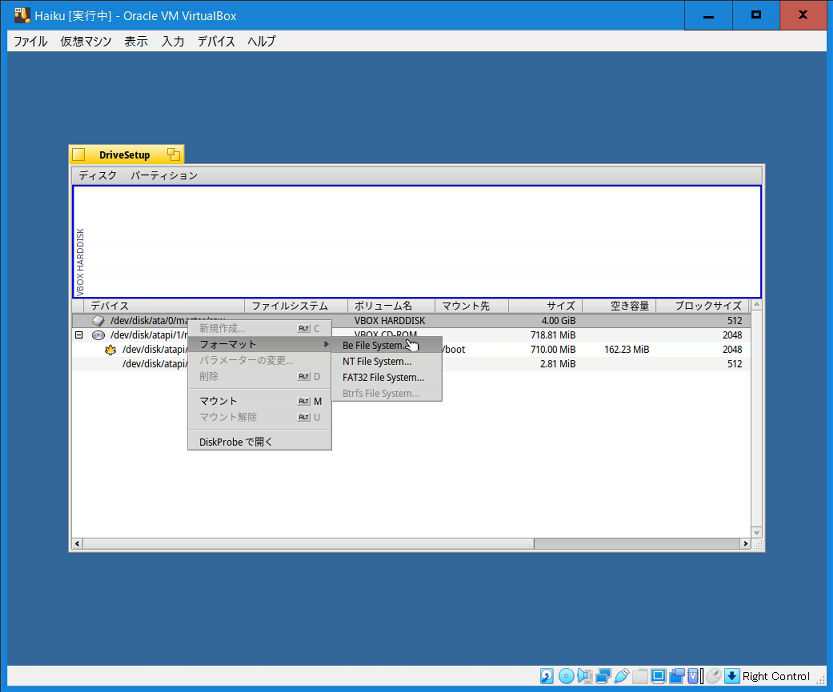Select the greyed Btrfs File System... entry

[x=386, y=393]
